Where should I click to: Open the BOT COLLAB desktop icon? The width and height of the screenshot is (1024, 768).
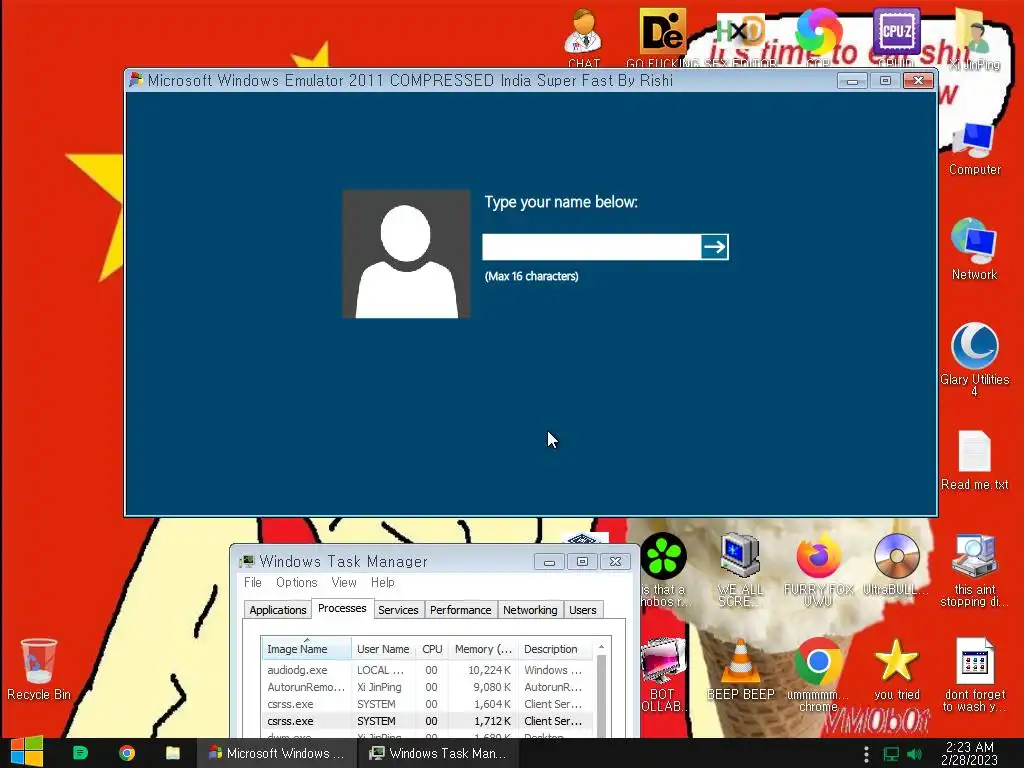[664, 674]
